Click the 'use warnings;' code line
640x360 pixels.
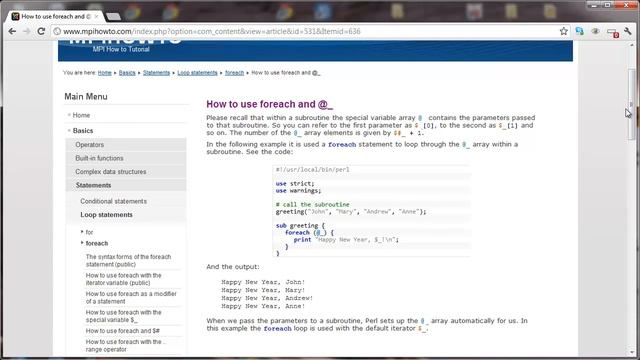point(298,191)
